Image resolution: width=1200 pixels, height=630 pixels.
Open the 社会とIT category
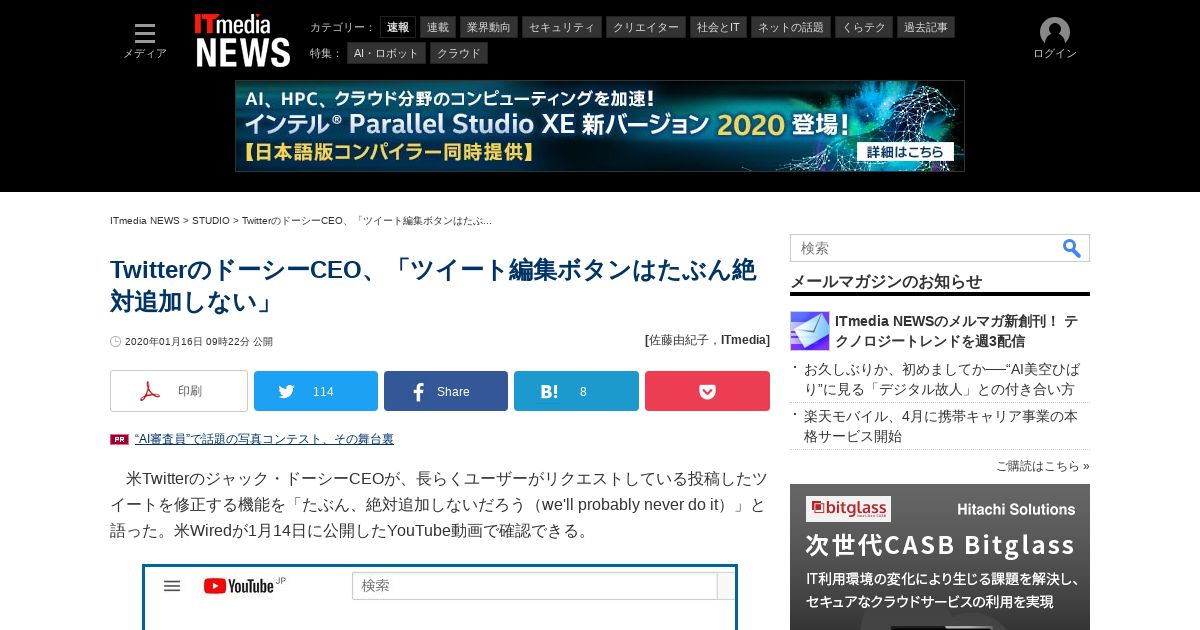719,27
